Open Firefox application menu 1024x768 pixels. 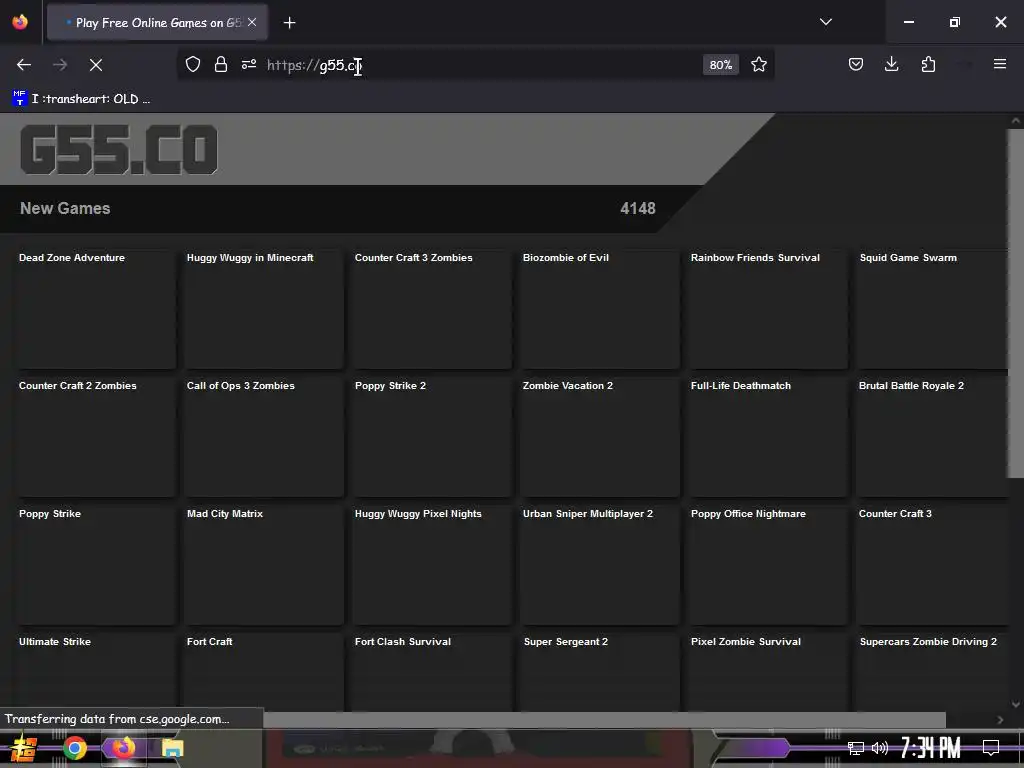click(x=1000, y=64)
